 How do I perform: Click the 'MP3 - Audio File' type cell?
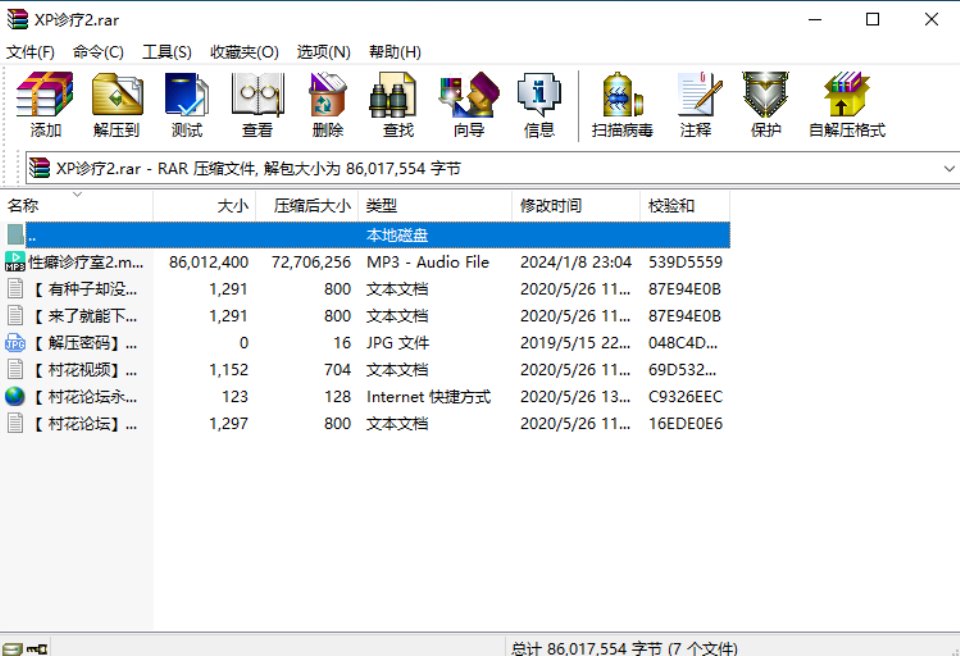point(428,262)
